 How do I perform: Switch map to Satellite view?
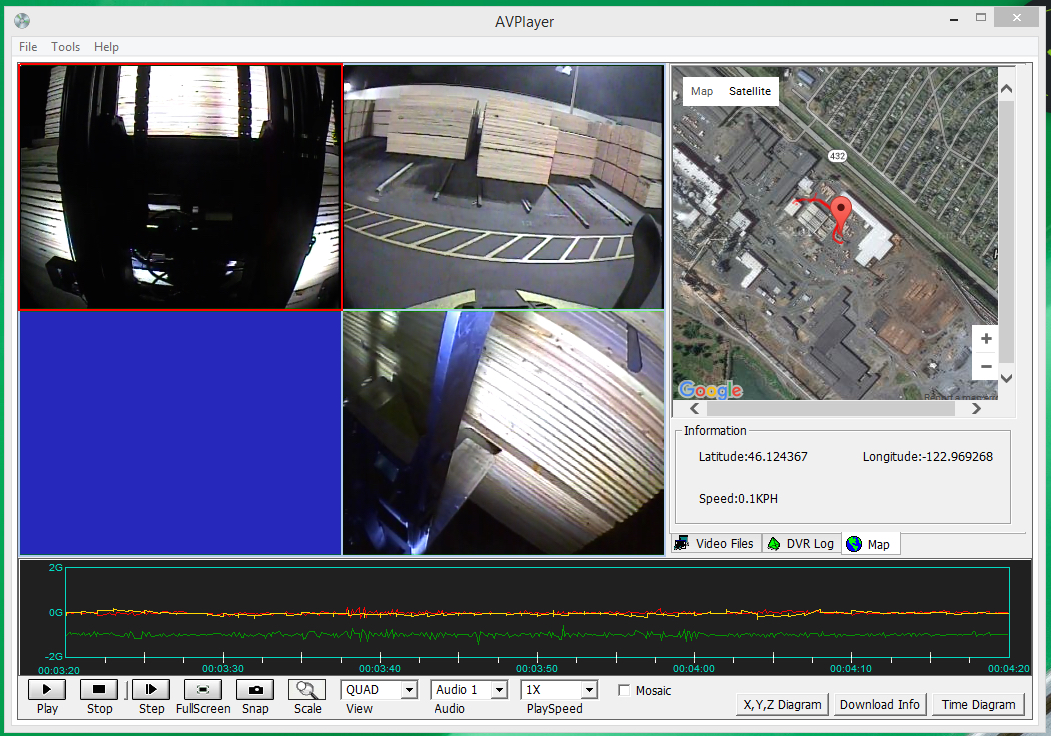(x=749, y=91)
